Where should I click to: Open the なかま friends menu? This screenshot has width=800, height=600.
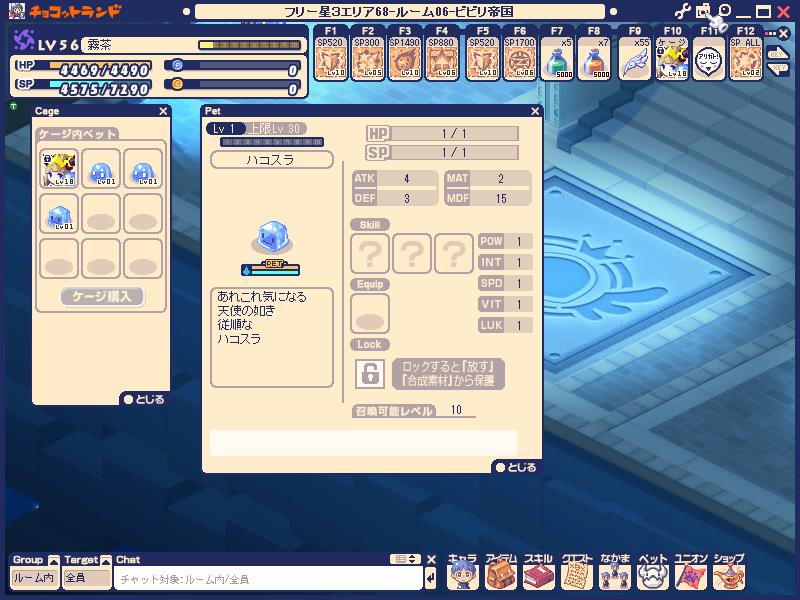[615, 571]
